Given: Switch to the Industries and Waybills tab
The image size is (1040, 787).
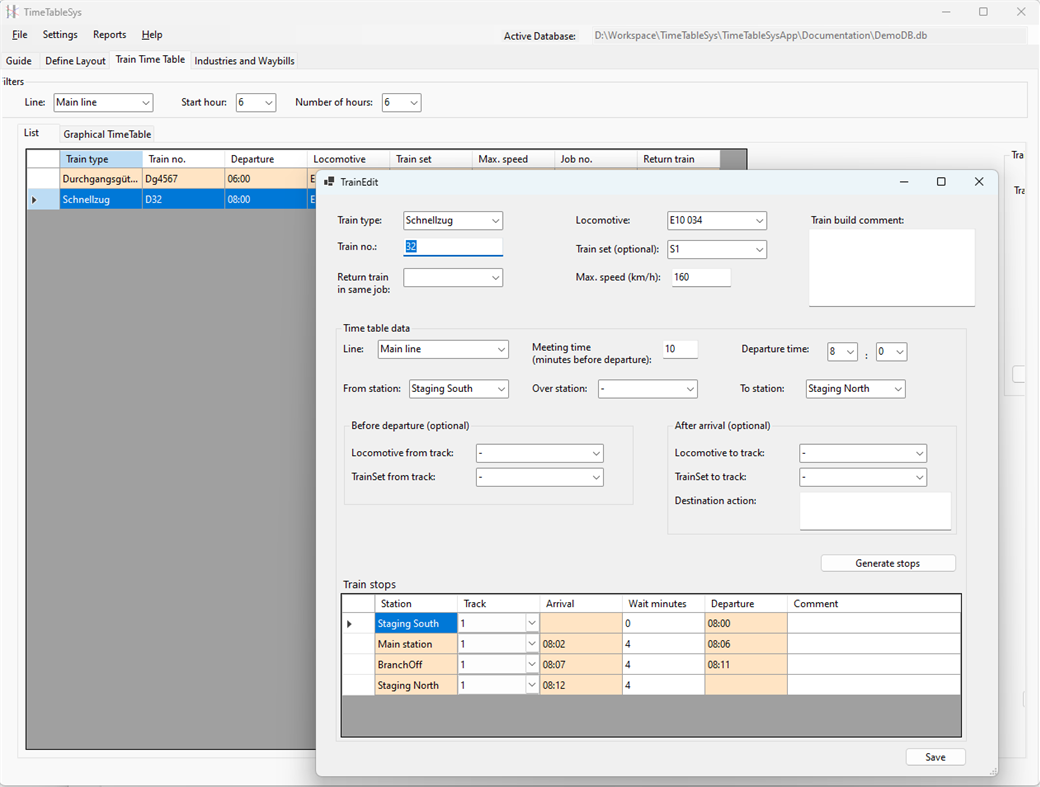Looking at the screenshot, I should point(244,60).
